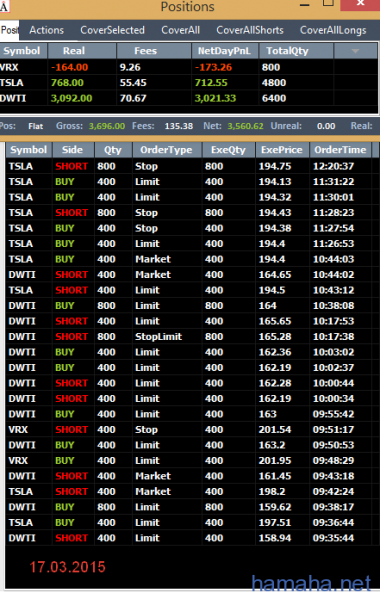Open the Actions menu

tap(47, 30)
